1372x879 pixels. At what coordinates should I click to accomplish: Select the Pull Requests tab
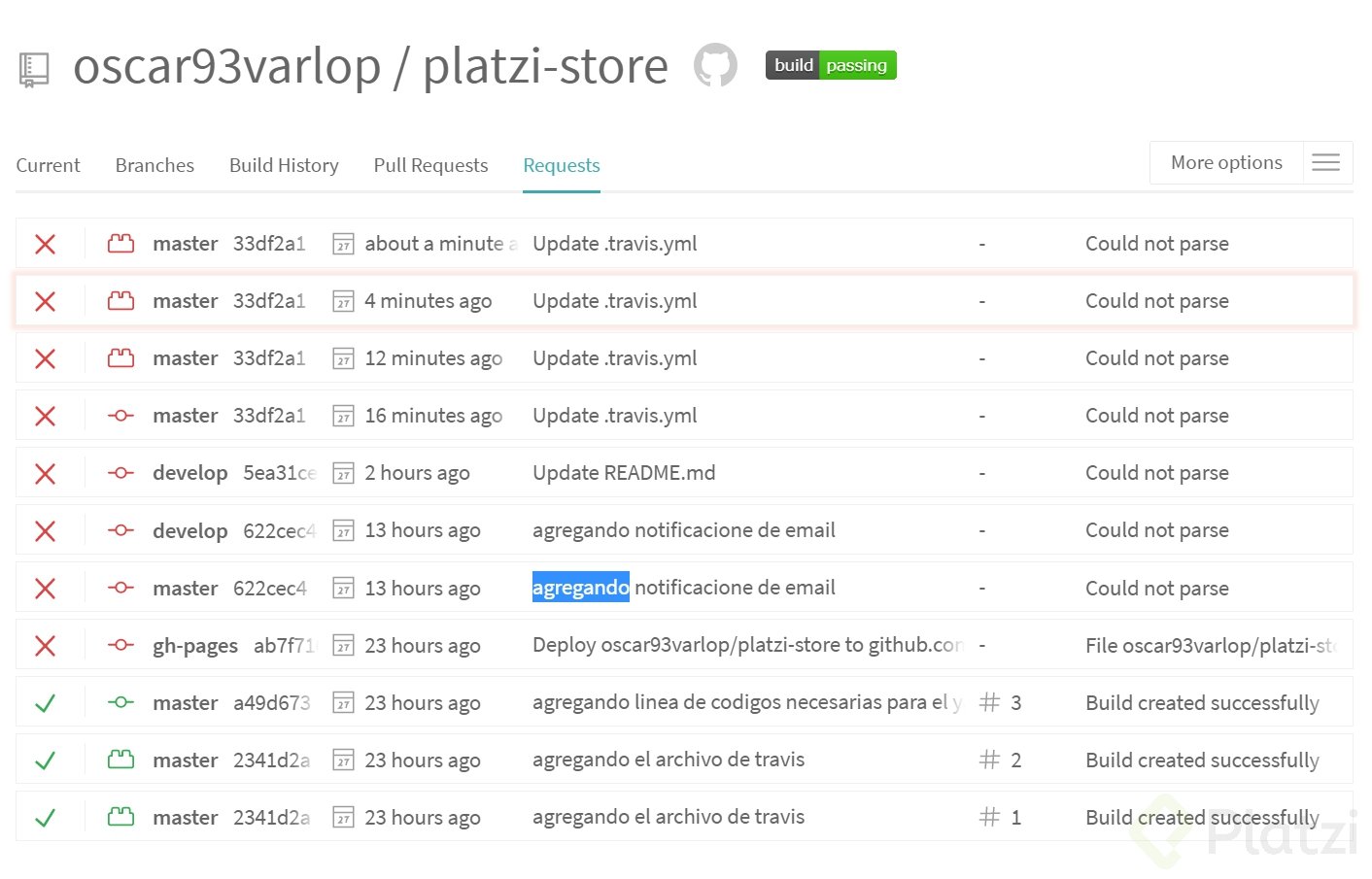click(430, 165)
